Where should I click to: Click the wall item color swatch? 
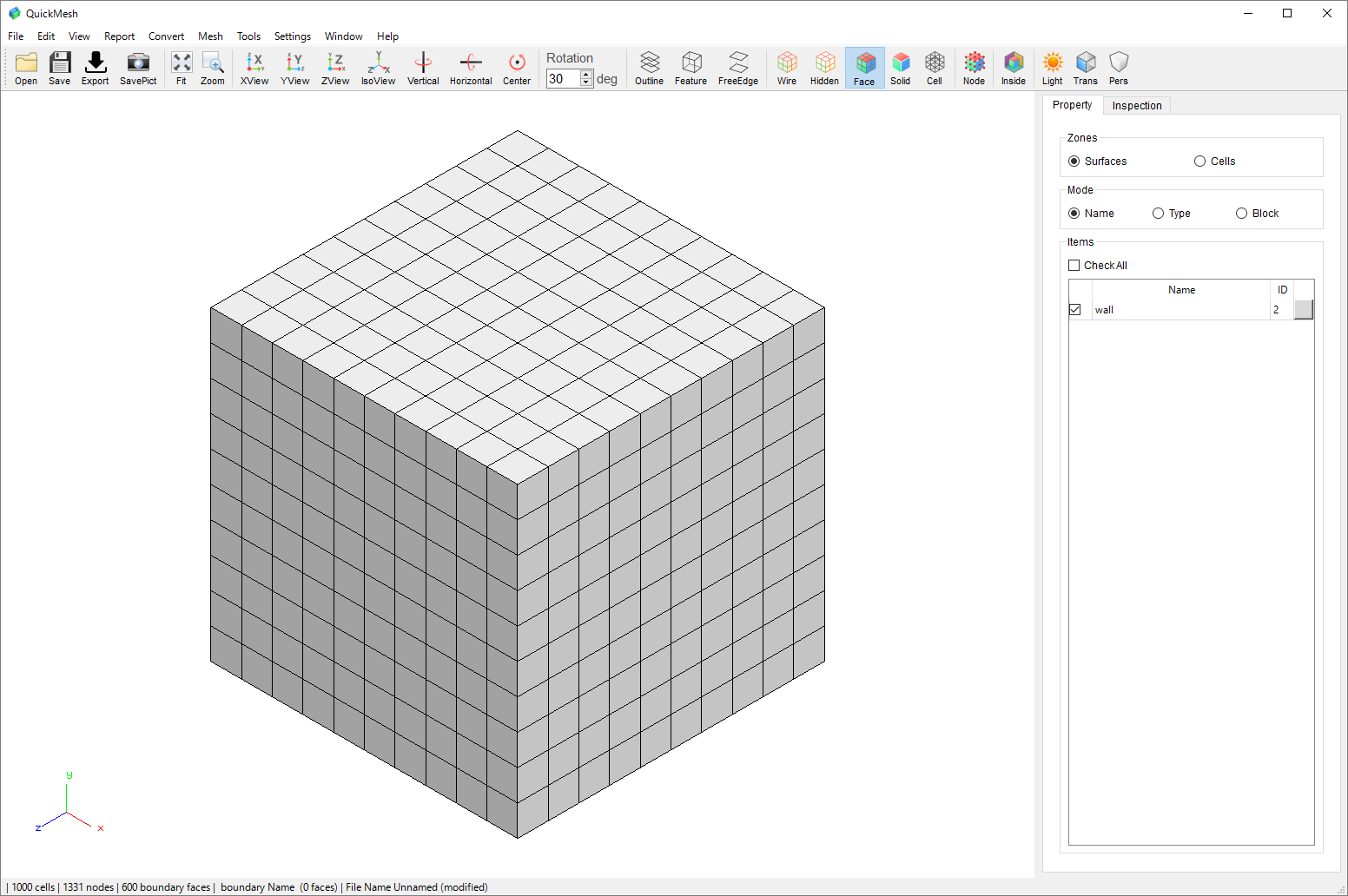click(x=1304, y=310)
